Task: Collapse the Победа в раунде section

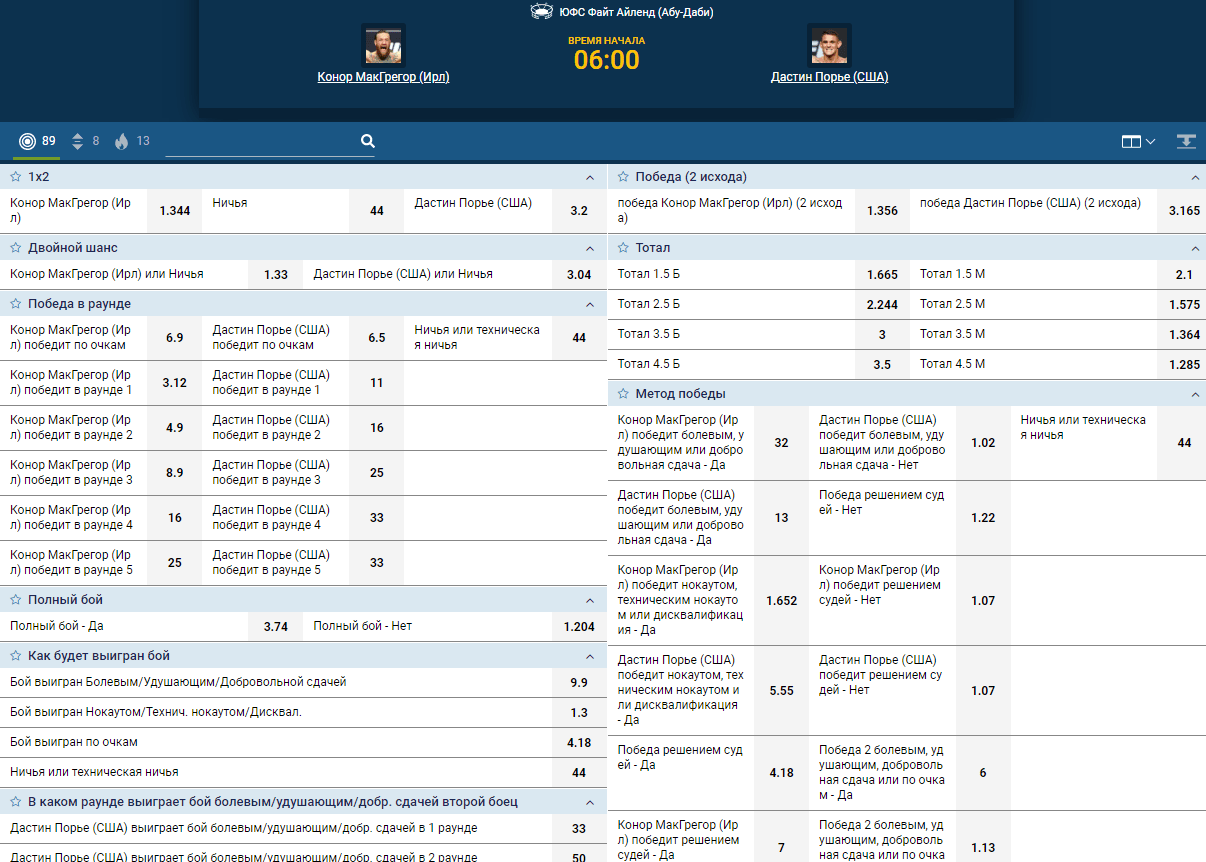Action: [x=590, y=304]
